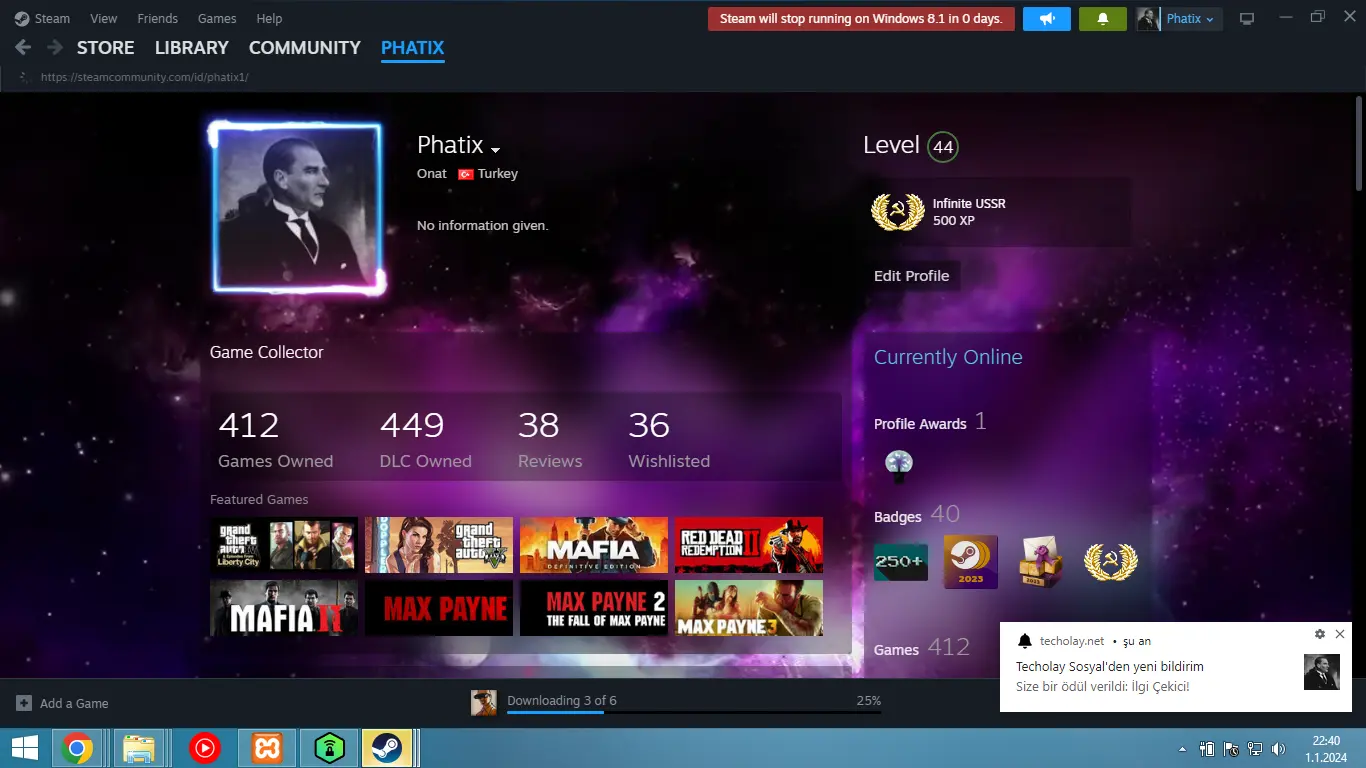Enter Big Picture mode via monitor icon

tap(1247, 18)
